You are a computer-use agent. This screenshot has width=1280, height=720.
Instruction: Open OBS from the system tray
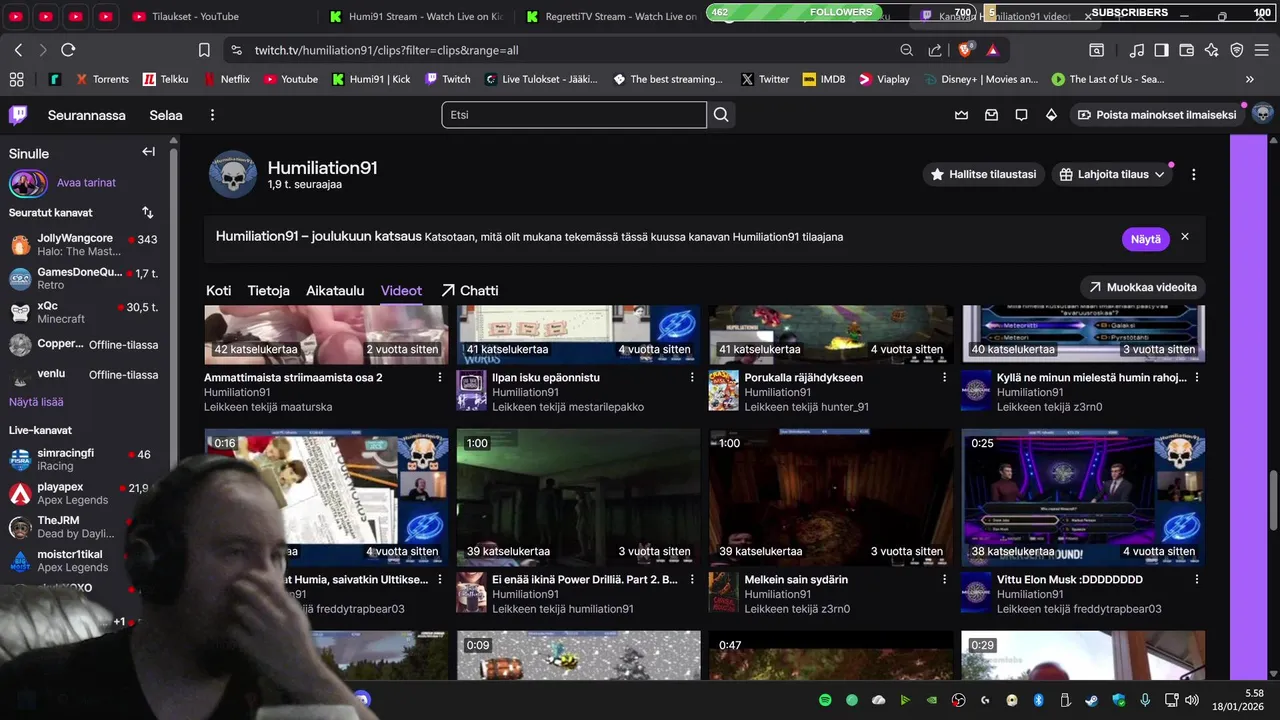click(959, 700)
